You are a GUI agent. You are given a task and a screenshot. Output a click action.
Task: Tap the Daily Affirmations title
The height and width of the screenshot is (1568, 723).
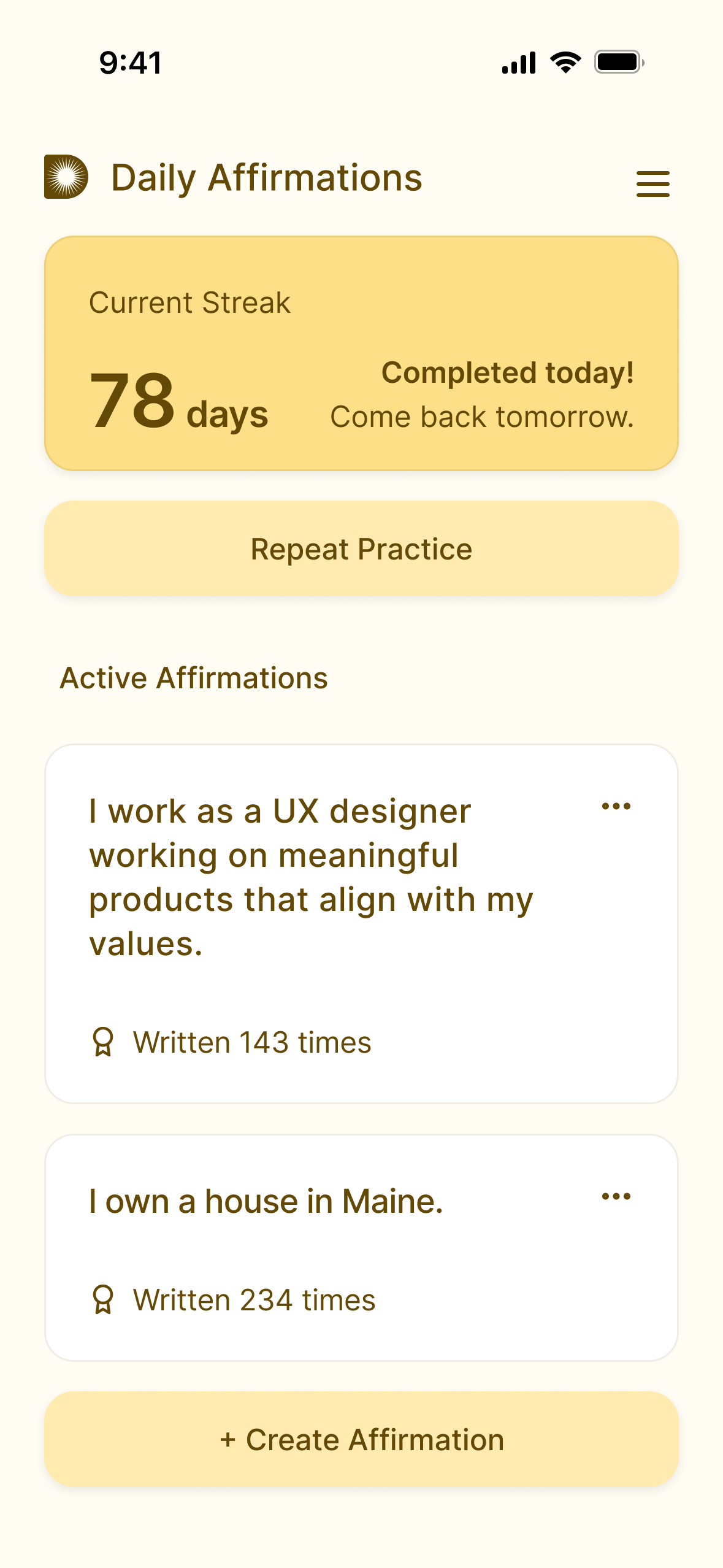click(266, 178)
